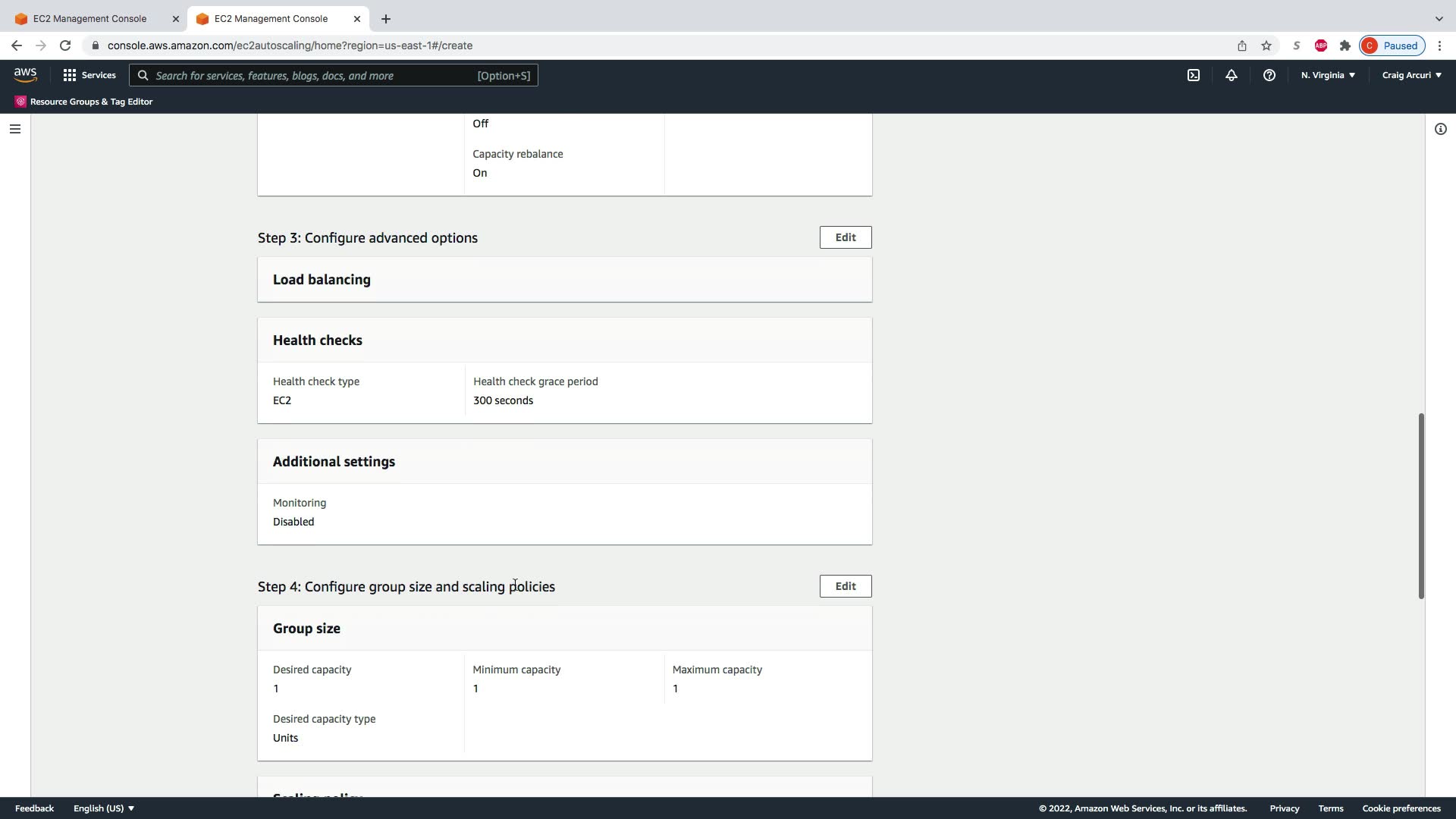Switch to the first EC2 Management Console tab
The width and height of the screenshot is (1456, 819).
point(89,18)
